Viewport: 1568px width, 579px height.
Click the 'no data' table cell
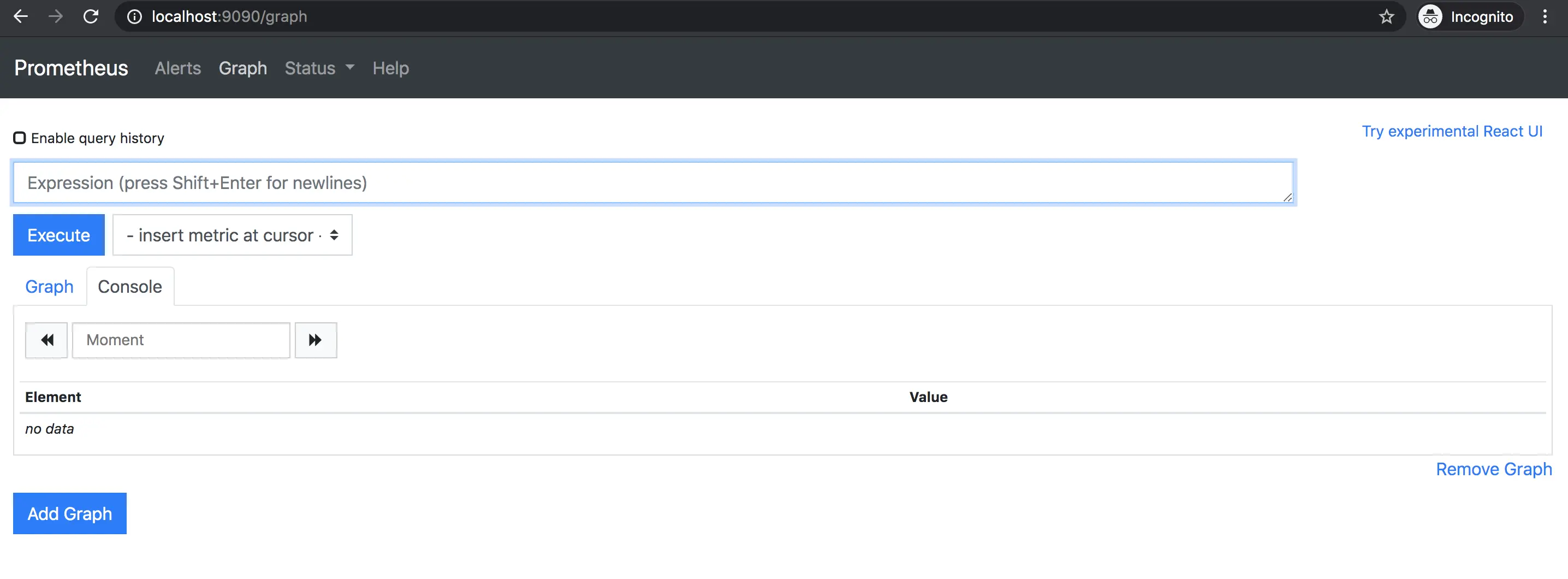coord(49,429)
